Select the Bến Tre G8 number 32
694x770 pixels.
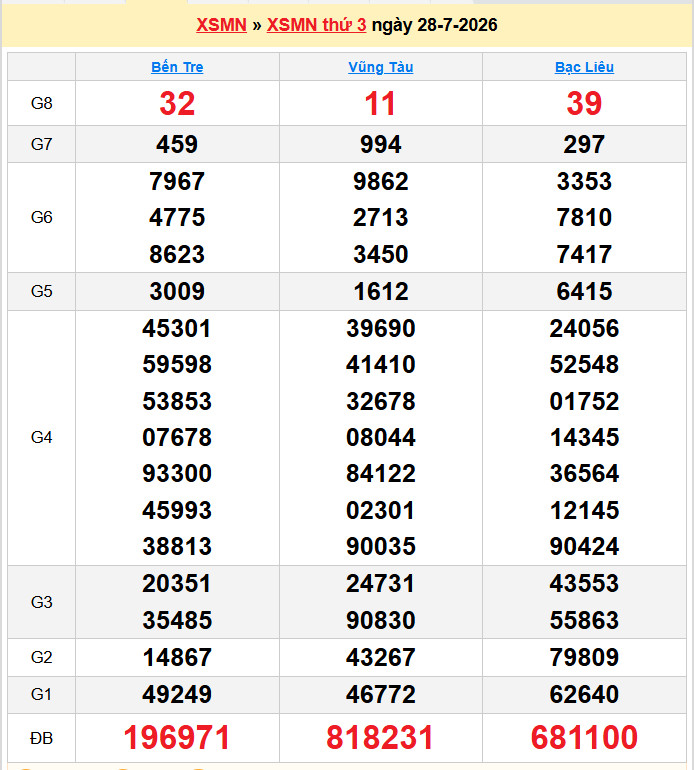177,104
